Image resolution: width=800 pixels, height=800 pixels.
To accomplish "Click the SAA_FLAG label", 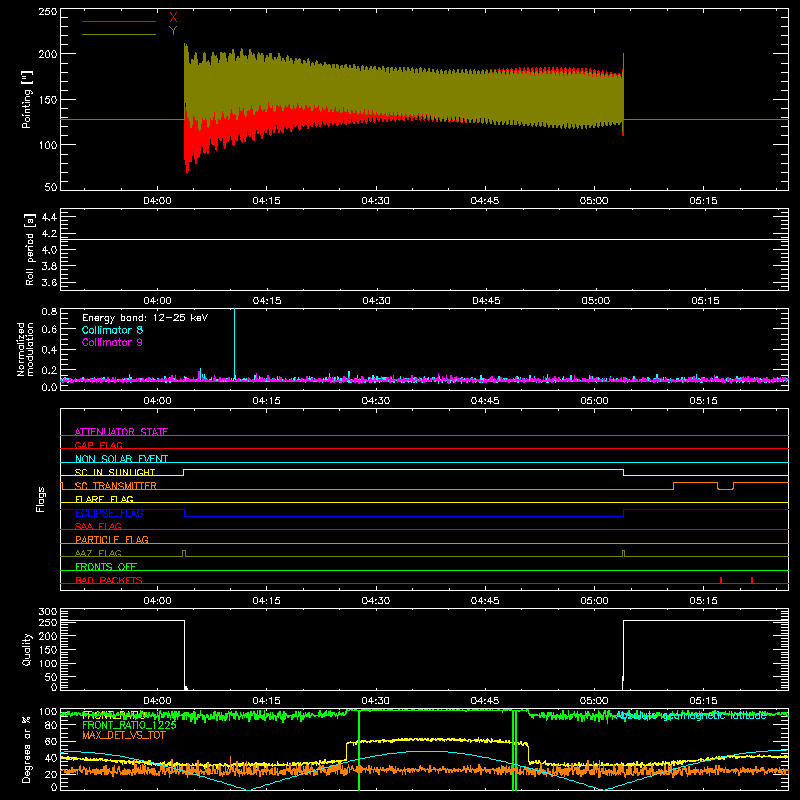I will 98,526.
